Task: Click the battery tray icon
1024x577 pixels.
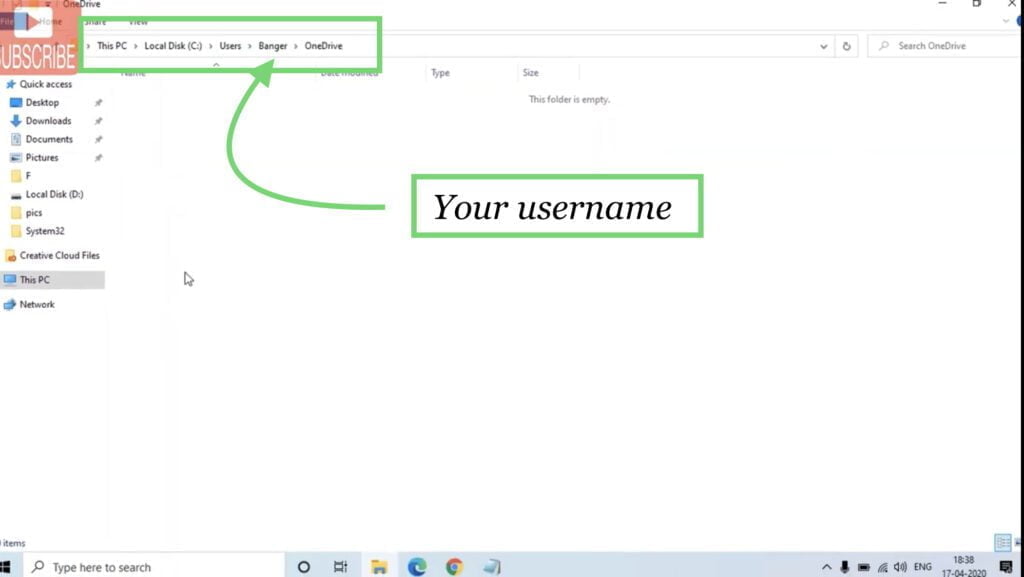Action: (863, 567)
